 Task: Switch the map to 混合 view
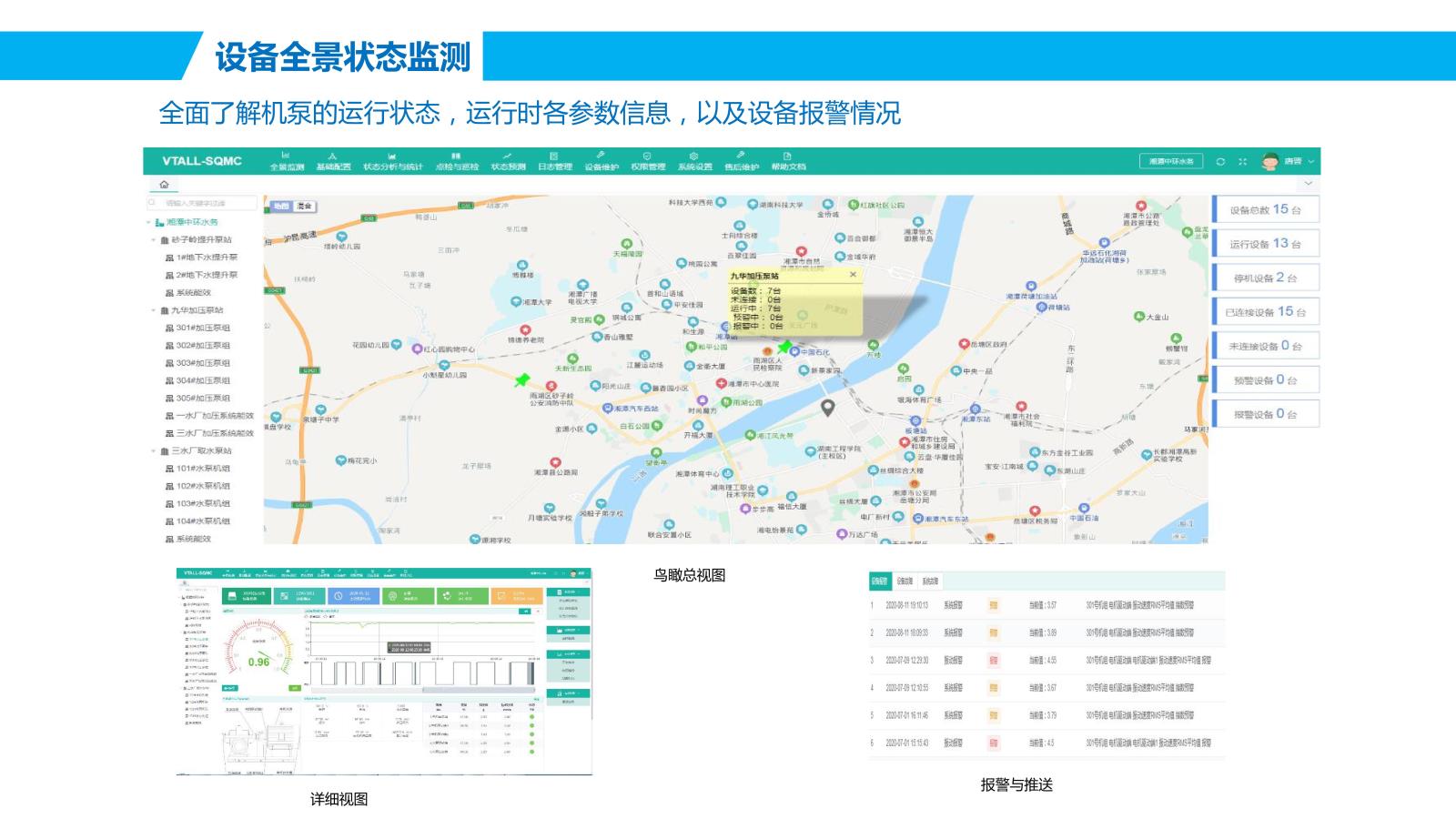304,207
